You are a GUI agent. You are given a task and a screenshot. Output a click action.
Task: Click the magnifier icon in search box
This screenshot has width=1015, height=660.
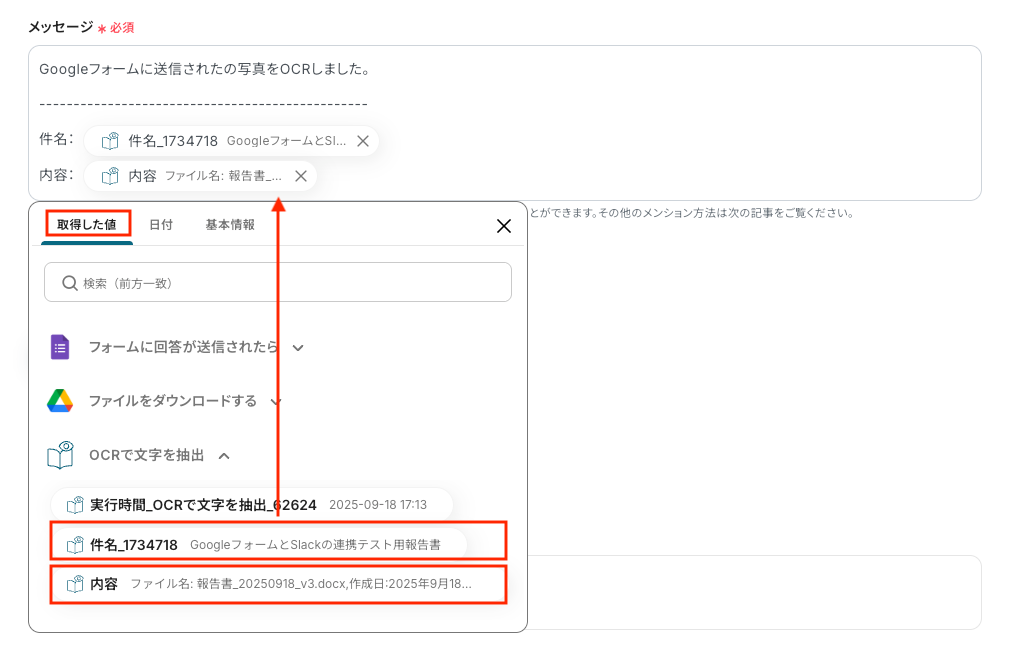click(69, 283)
